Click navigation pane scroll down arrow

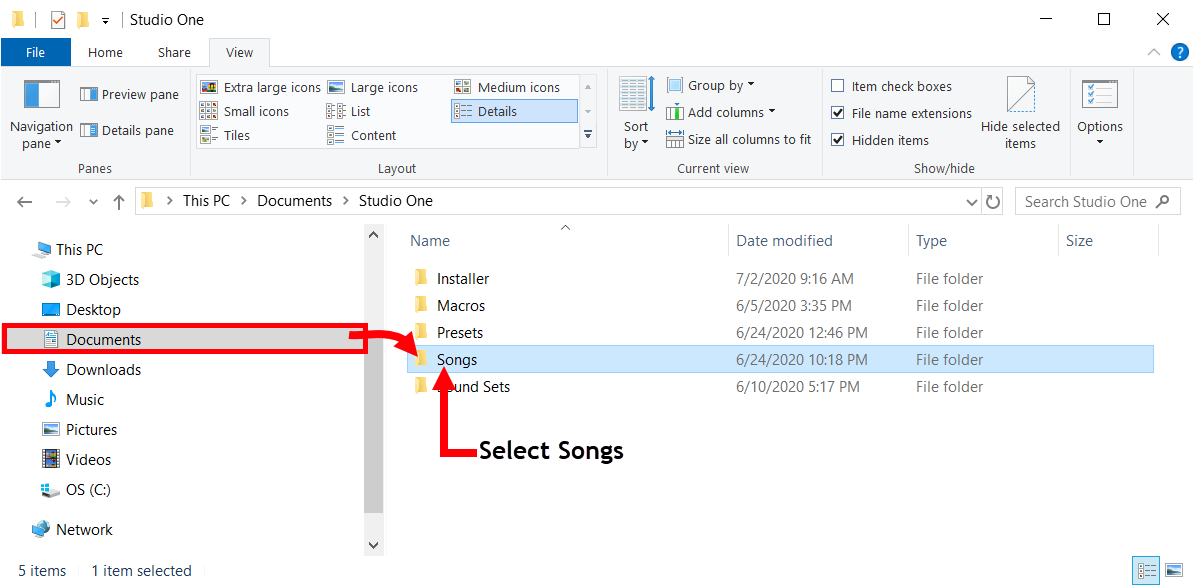pyautogui.click(x=373, y=545)
